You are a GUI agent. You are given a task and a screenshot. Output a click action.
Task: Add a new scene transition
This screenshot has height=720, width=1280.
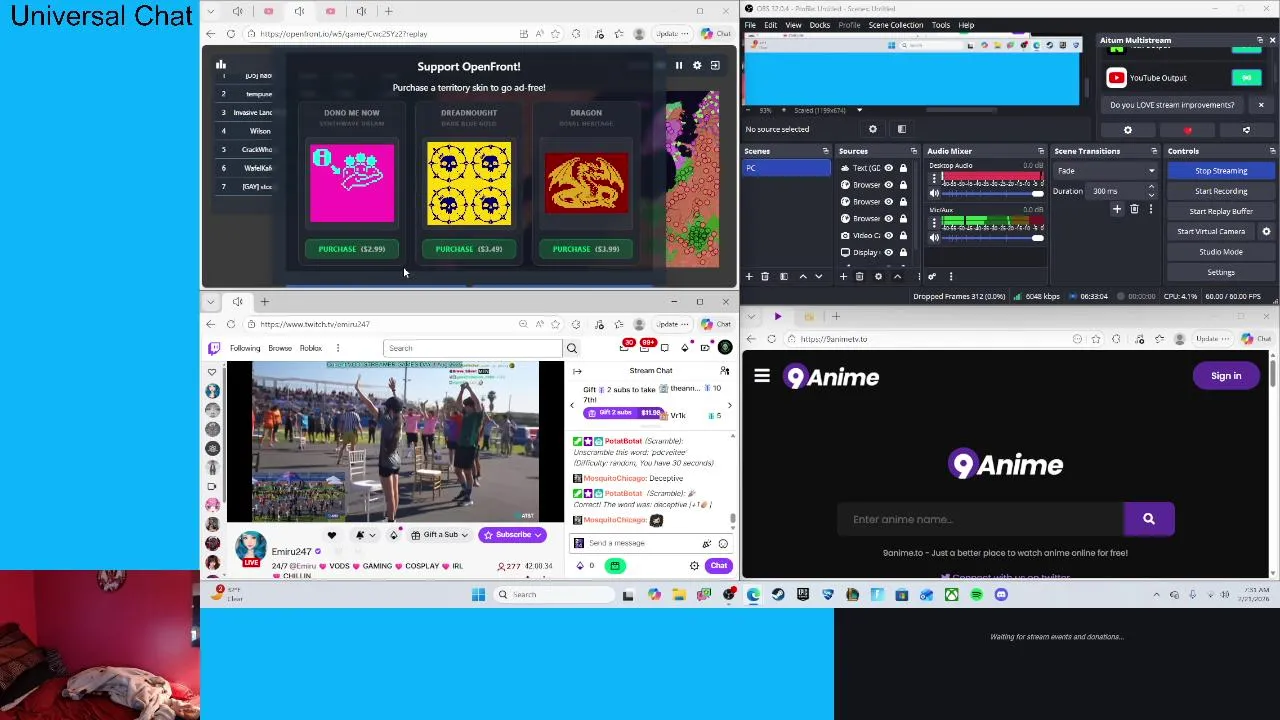point(1117,209)
